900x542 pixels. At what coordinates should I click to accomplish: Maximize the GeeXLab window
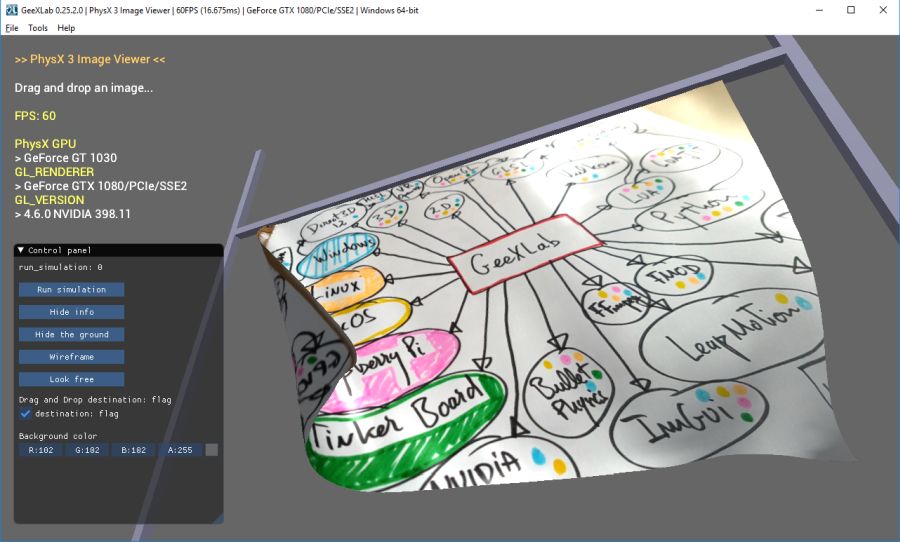(851, 10)
